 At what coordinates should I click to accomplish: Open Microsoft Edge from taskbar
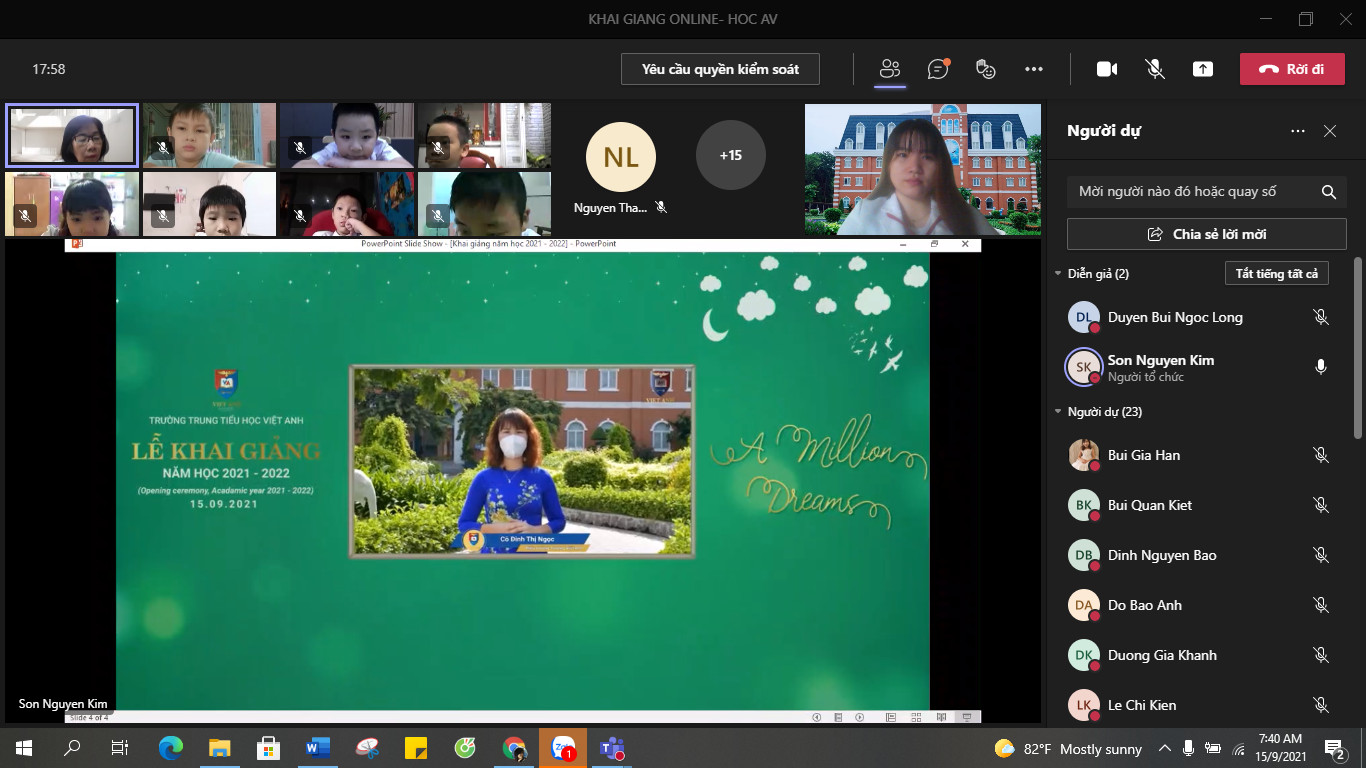171,747
